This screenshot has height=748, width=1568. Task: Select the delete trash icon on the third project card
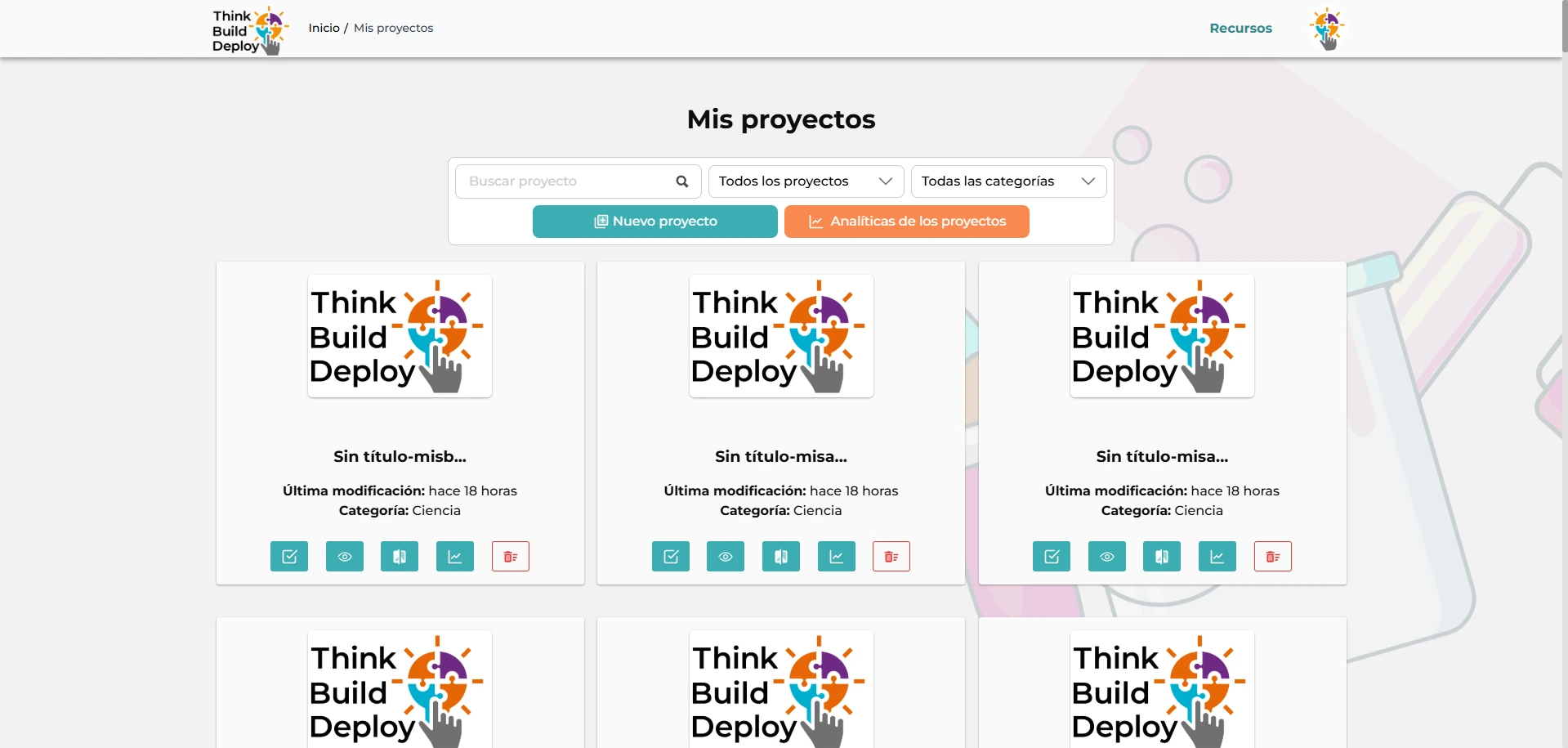1272,556
